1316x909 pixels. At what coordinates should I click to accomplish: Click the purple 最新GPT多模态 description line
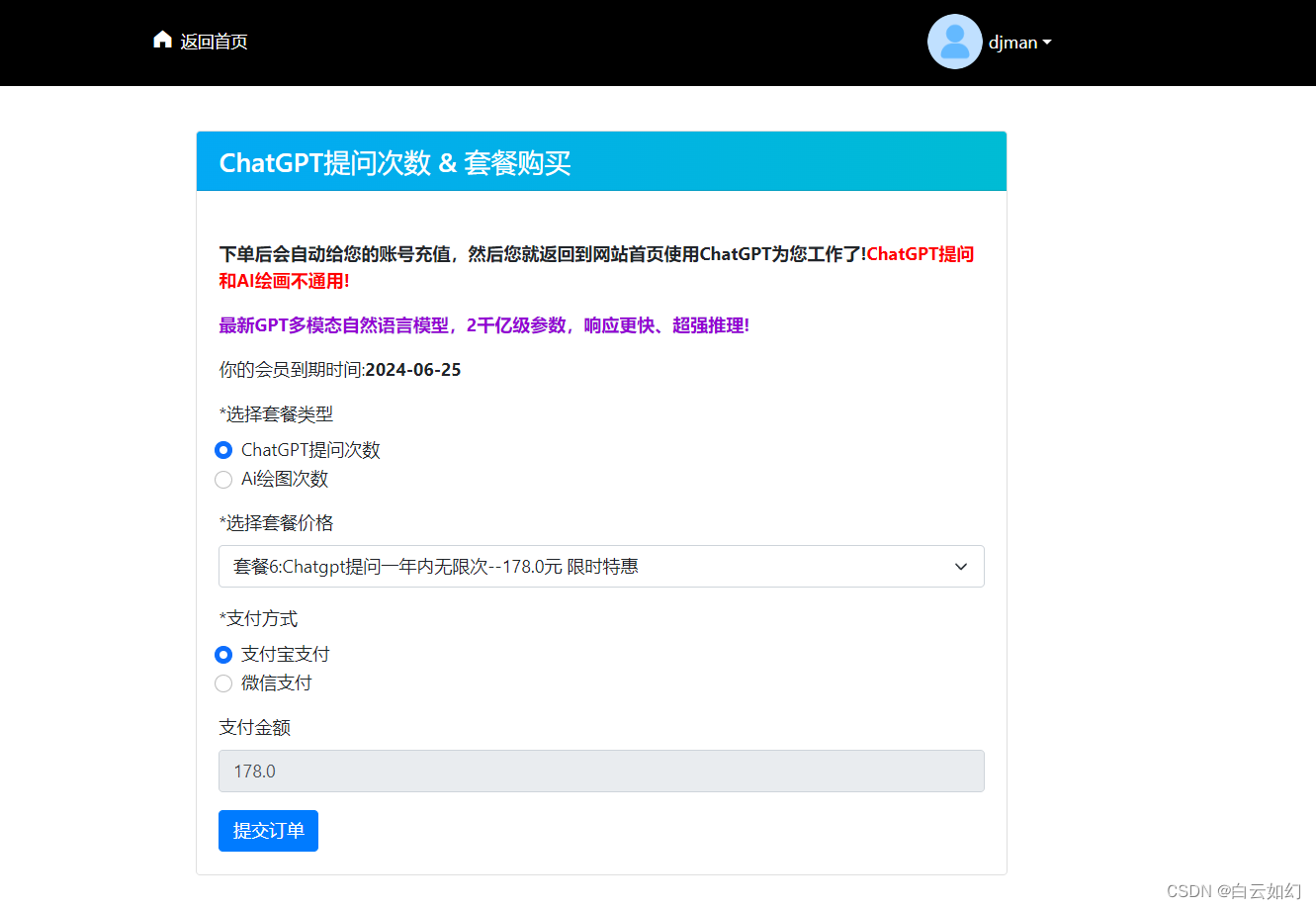tap(484, 325)
